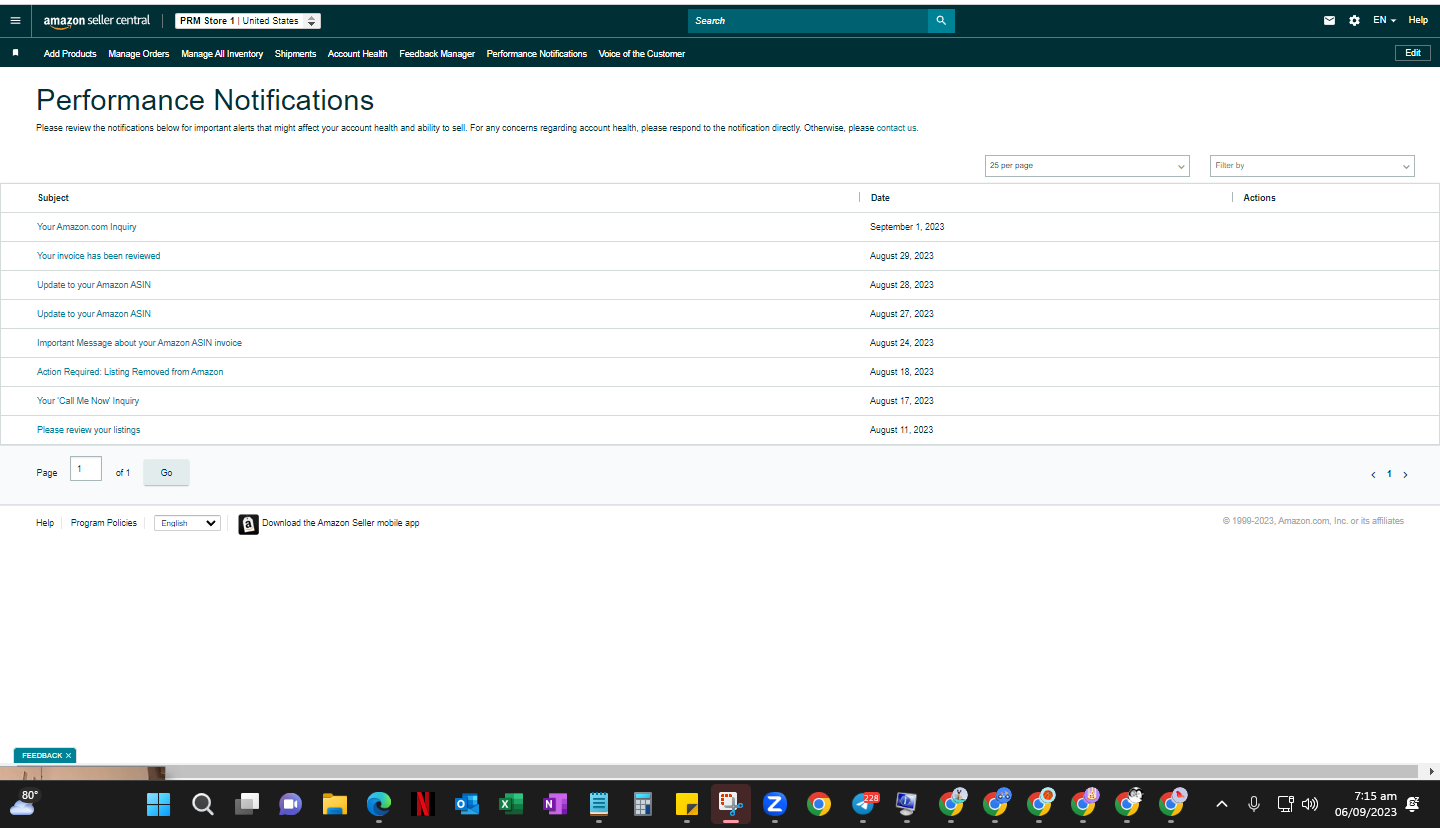The height and width of the screenshot is (828, 1440).
Task: Follow the contact us link
Action: [x=897, y=128]
